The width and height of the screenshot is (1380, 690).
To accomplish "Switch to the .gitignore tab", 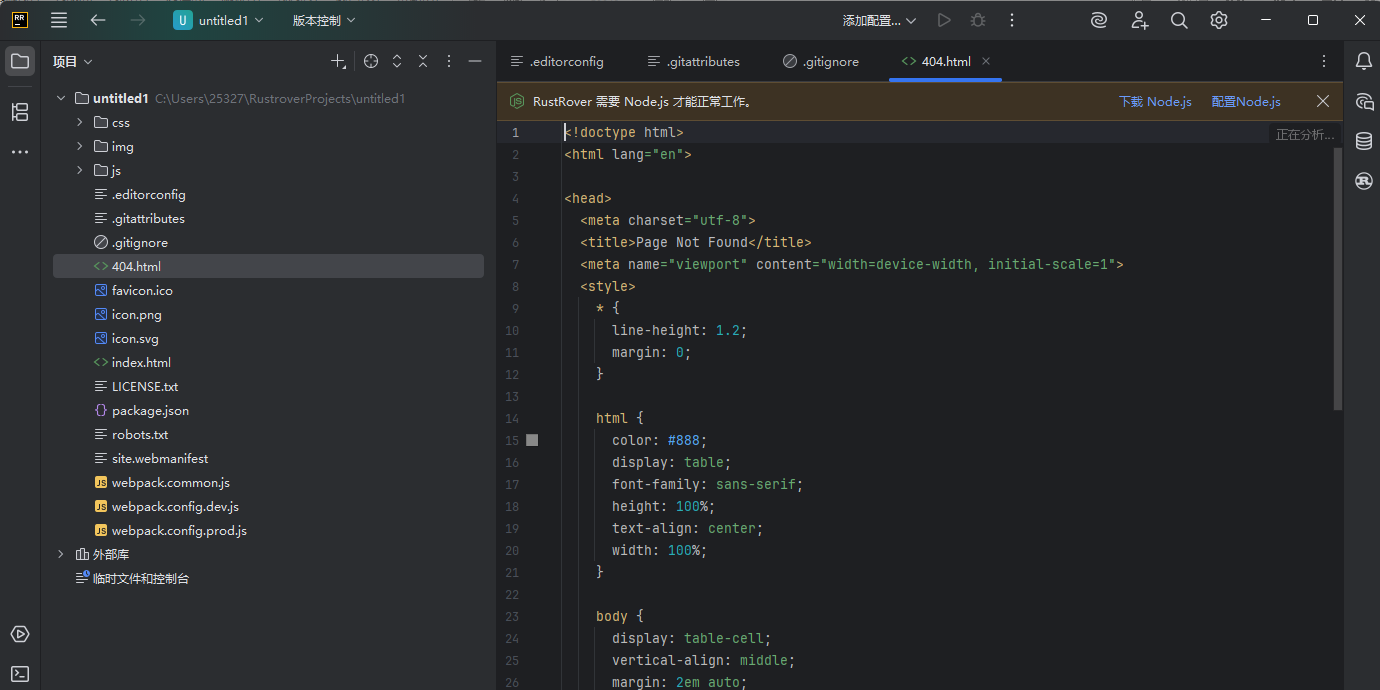I will (821, 61).
